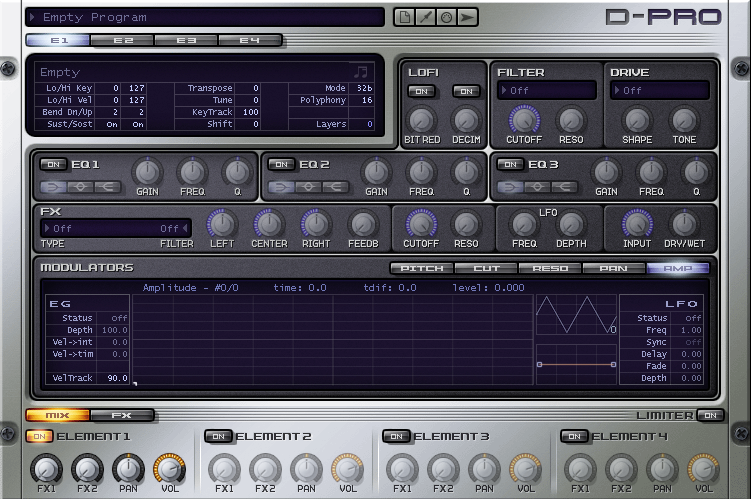Toggle the LOFI ON switch above BIT RED
The image size is (751, 499).
(421, 91)
